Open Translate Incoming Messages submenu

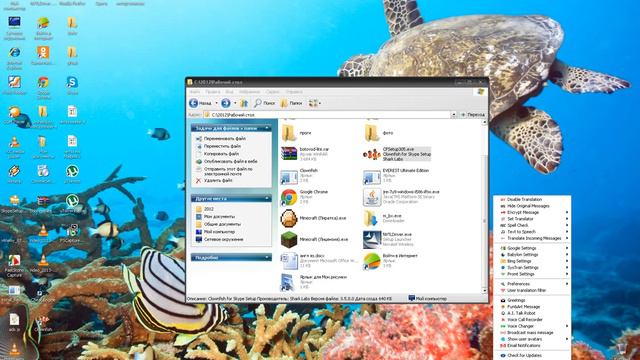(532, 238)
